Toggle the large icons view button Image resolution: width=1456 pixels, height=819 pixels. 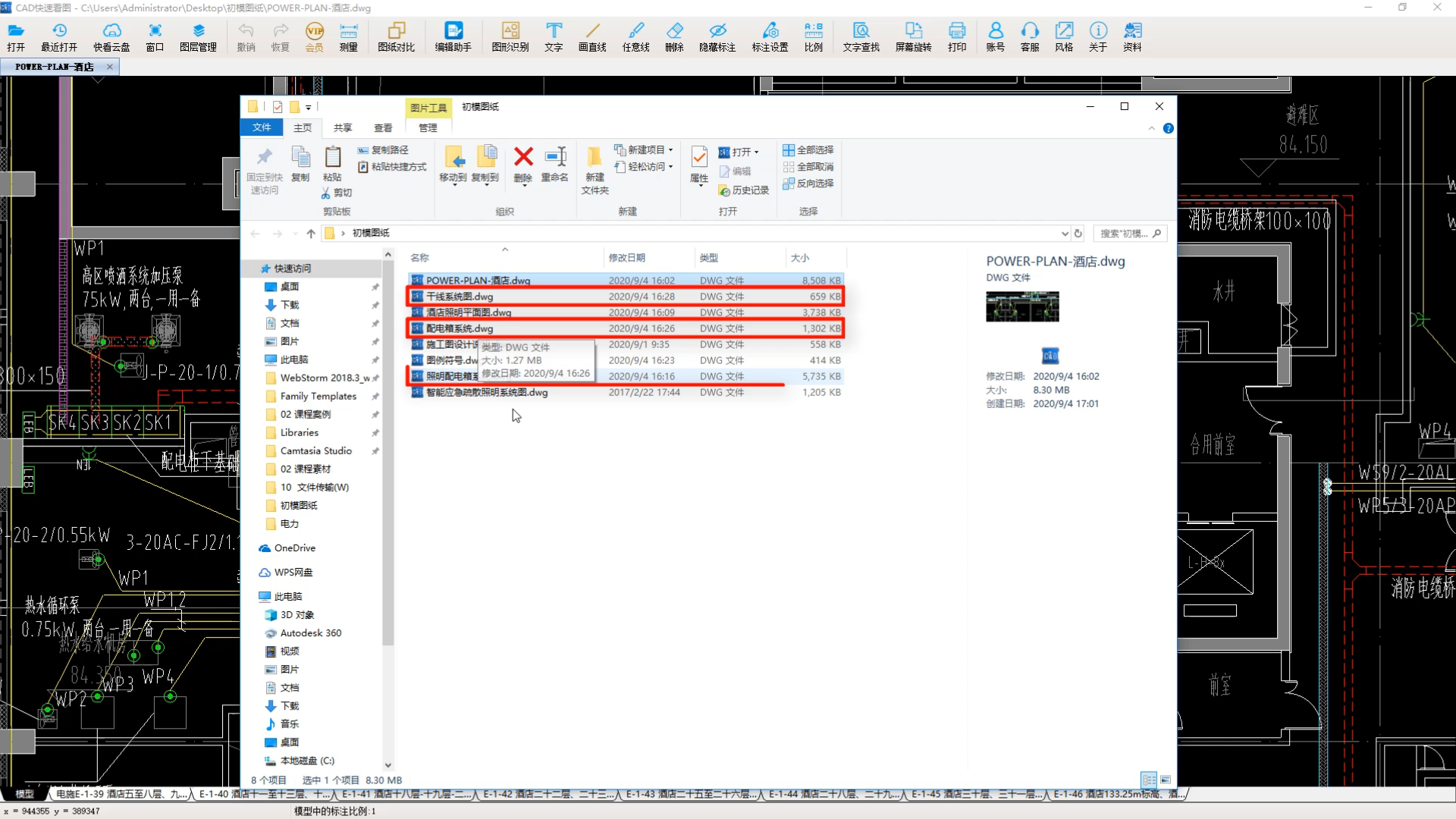point(1166,780)
